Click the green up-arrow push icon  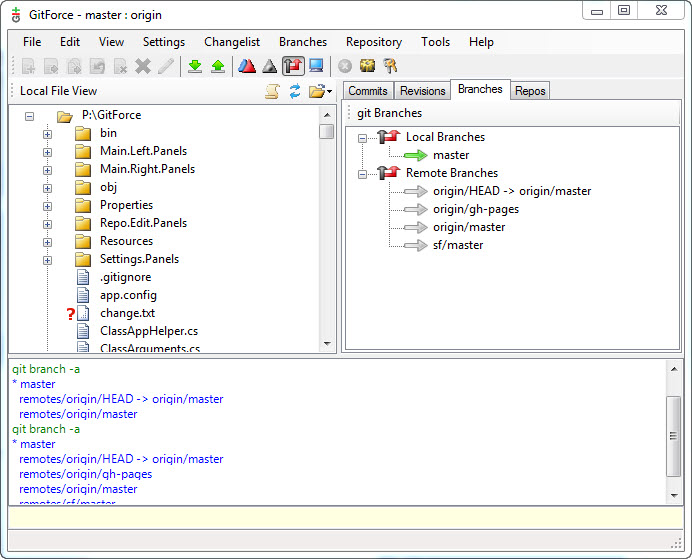(218, 66)
